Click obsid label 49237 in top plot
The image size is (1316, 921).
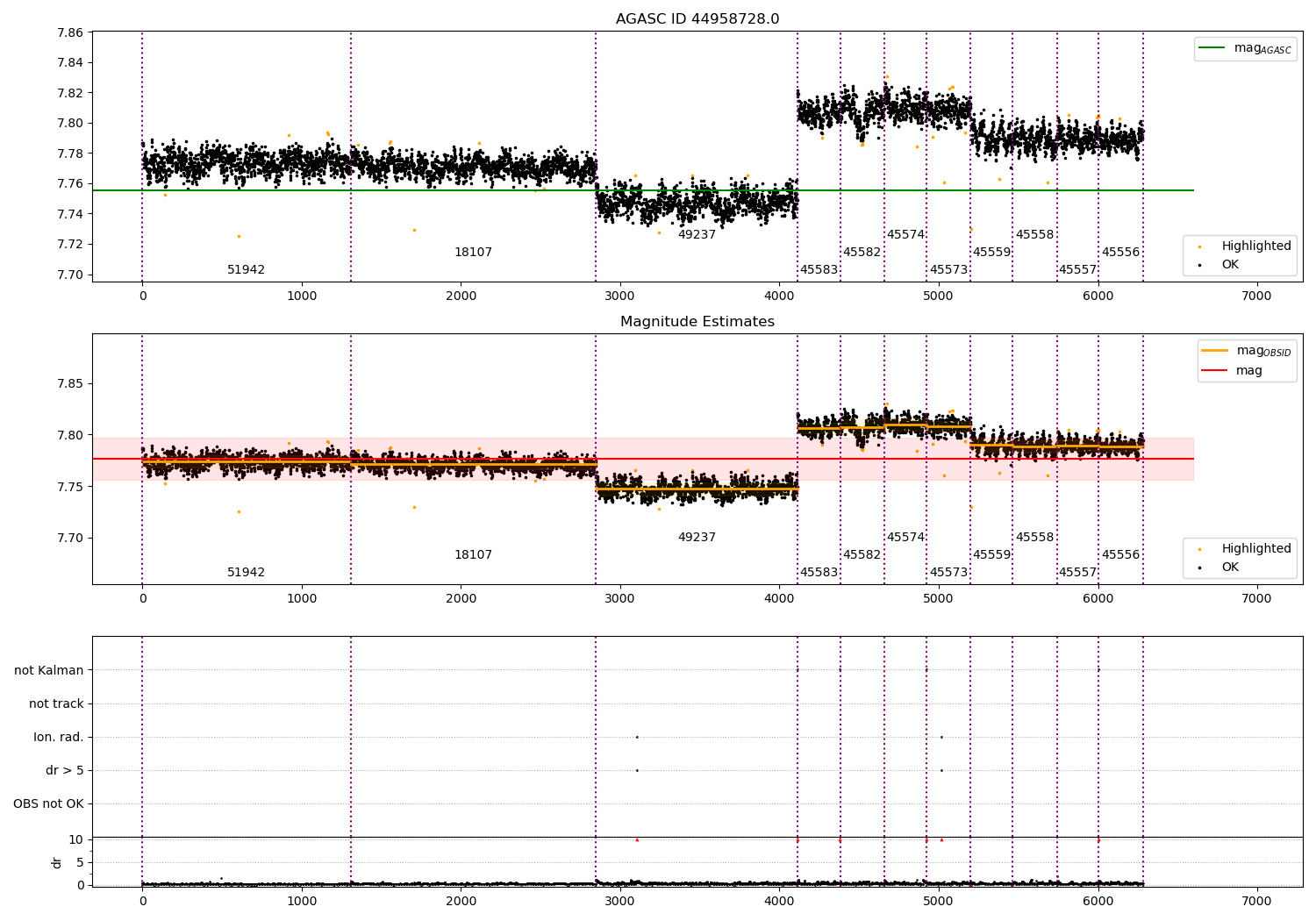click(697, 235)
